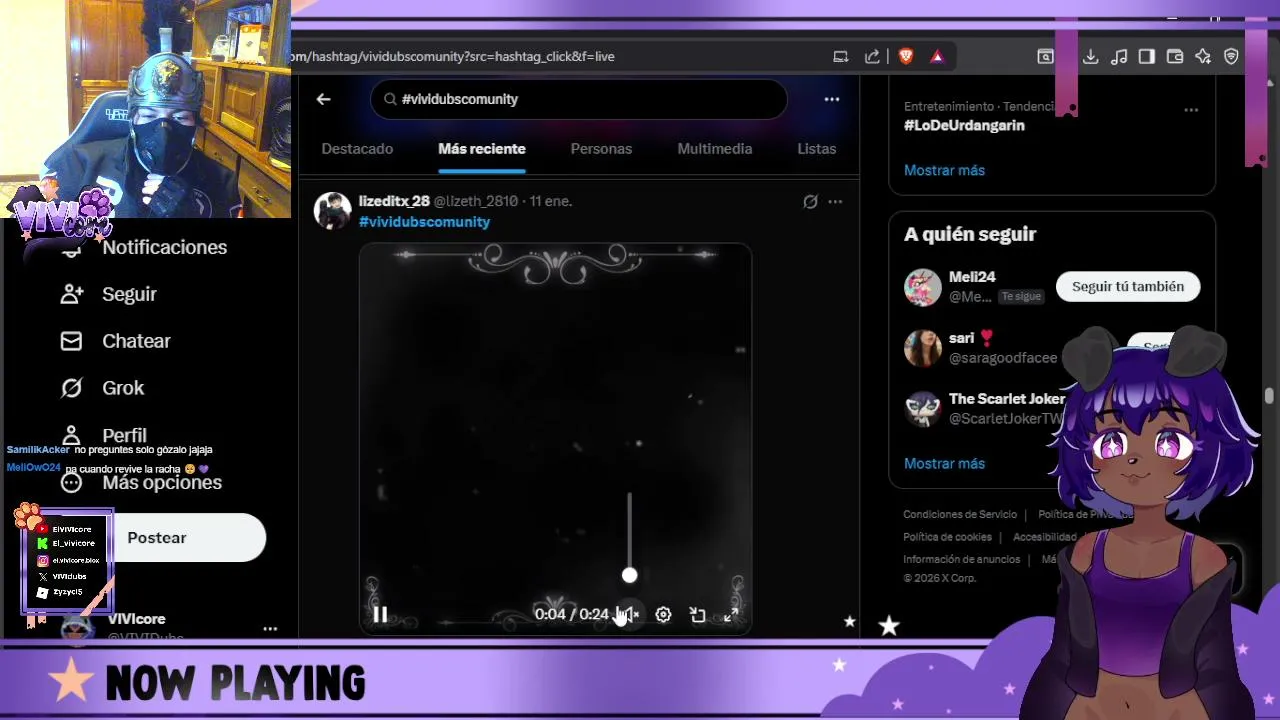Follow Meli24 with Seguir tú también
1280x720 pixels.
tap(1128, 286)
